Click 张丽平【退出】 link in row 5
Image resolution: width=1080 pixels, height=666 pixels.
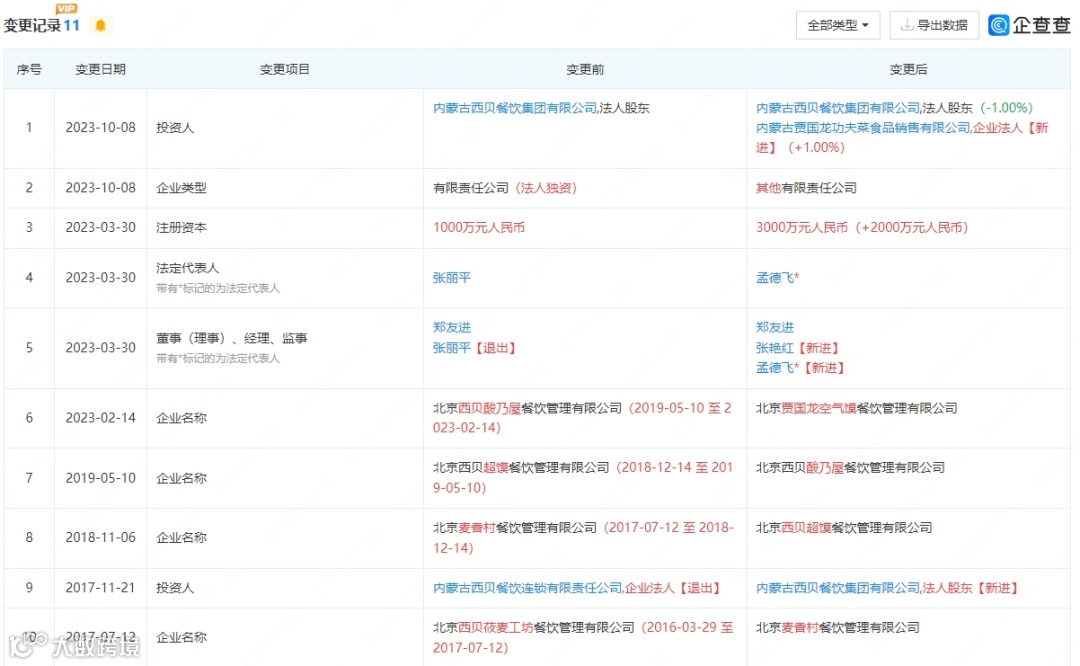click(475, 348)
